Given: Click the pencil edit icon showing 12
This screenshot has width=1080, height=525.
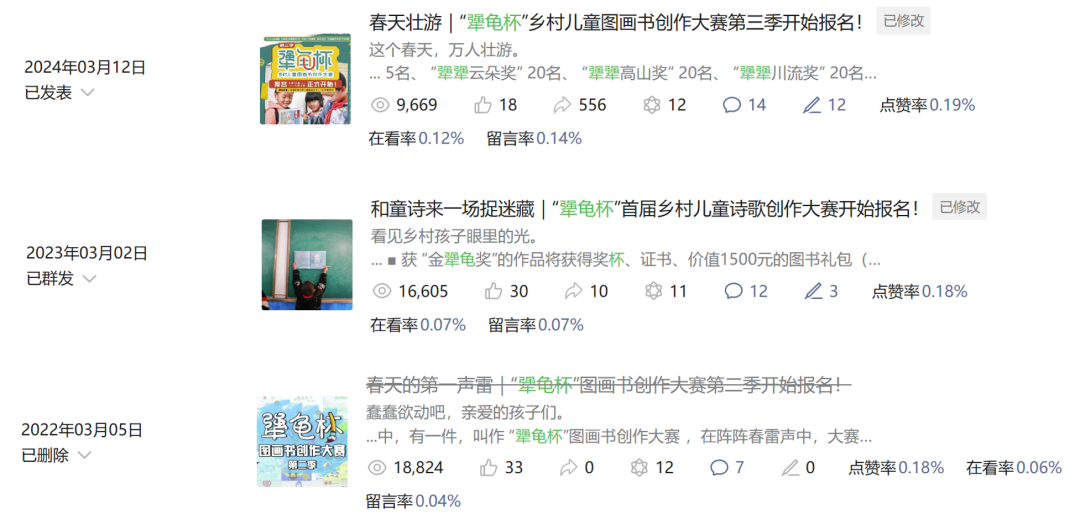Looking at the screenshot, I should point(813,105).
